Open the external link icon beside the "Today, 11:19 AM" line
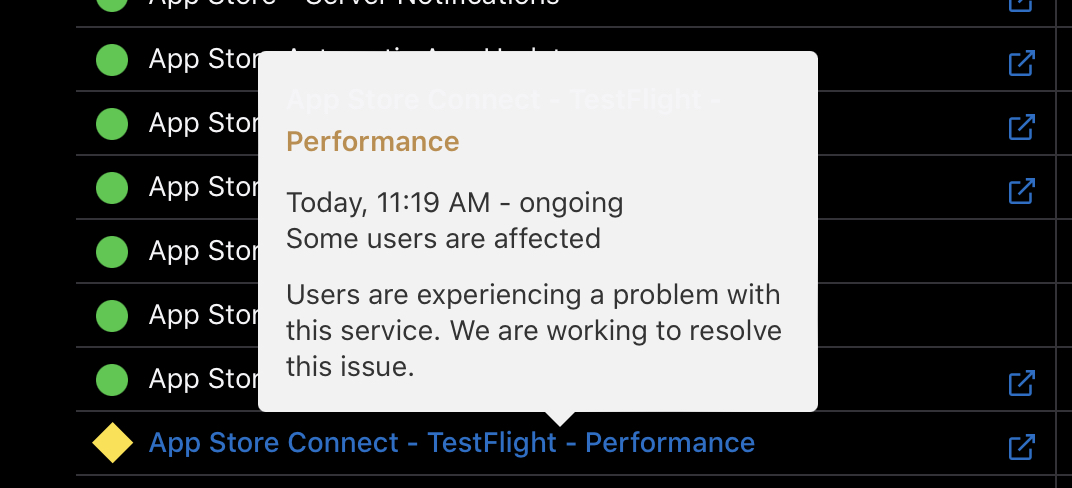Image resolution: width=1072 pixels, height=488 pixels. [x=1021, y=190]
